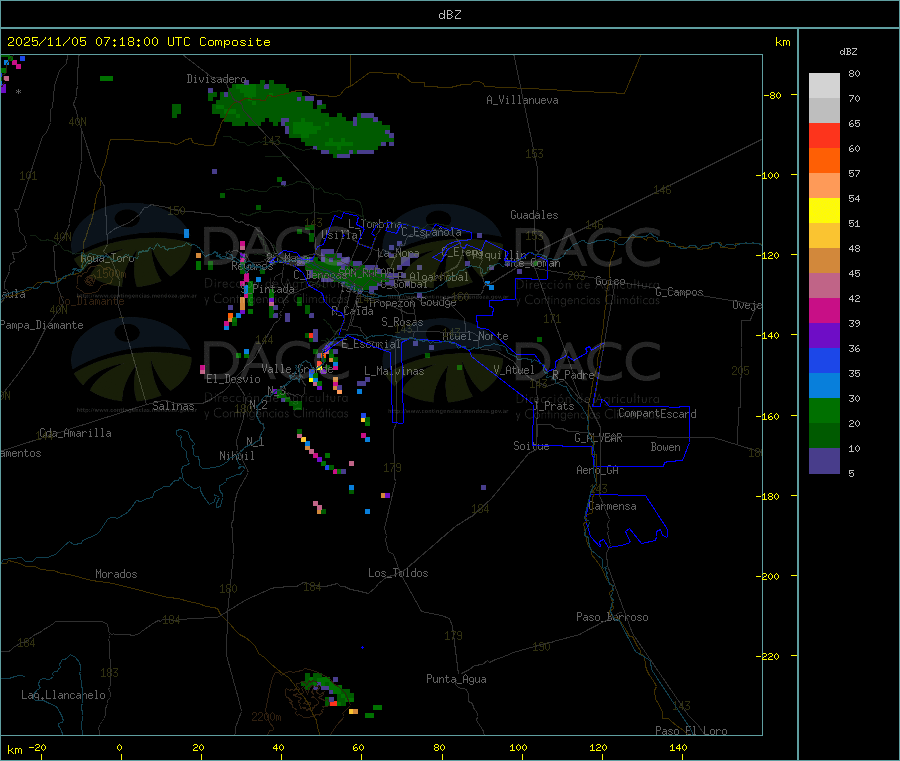Image resolution: width=900 pixels, height=761 pixels.
Task: Click the El_Desvio location label
Action: [233, 379]
